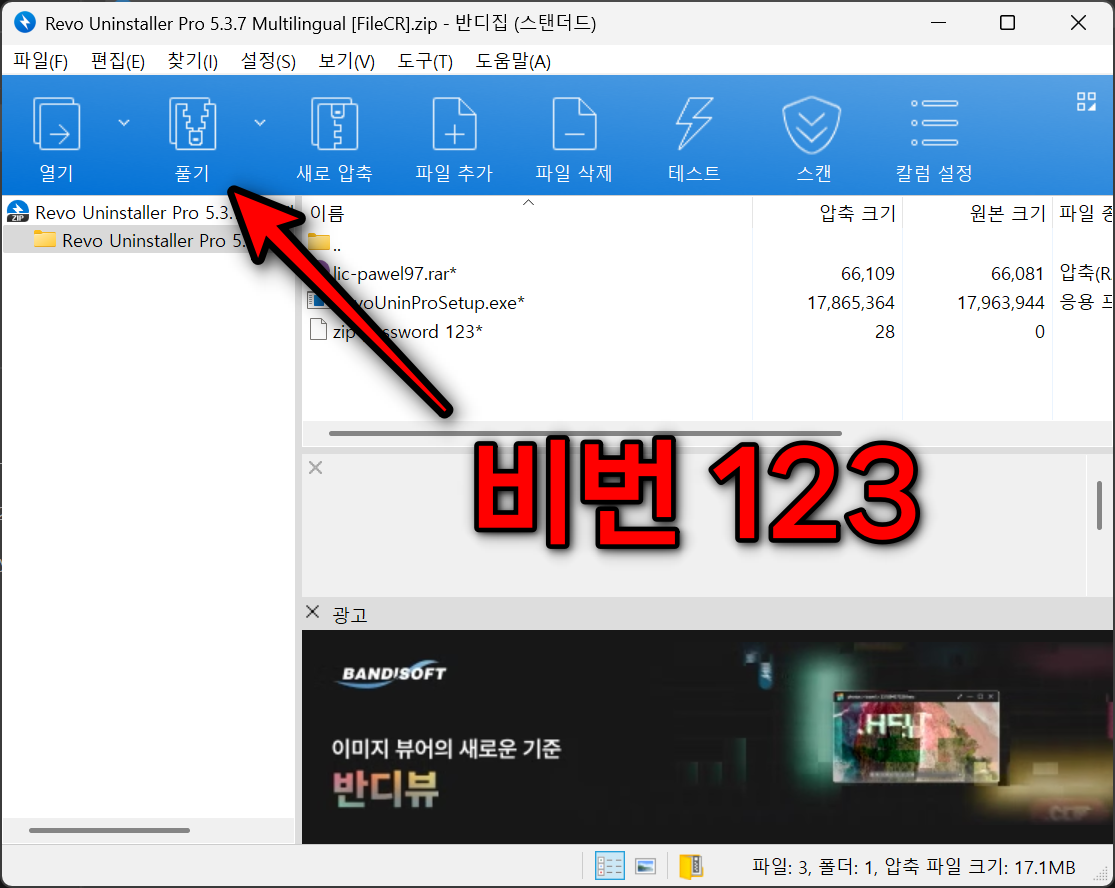This screenshot has height=888, width=1115.
Task: Expand the dropdown arrow next to 열기
Action: coord(124,123)
